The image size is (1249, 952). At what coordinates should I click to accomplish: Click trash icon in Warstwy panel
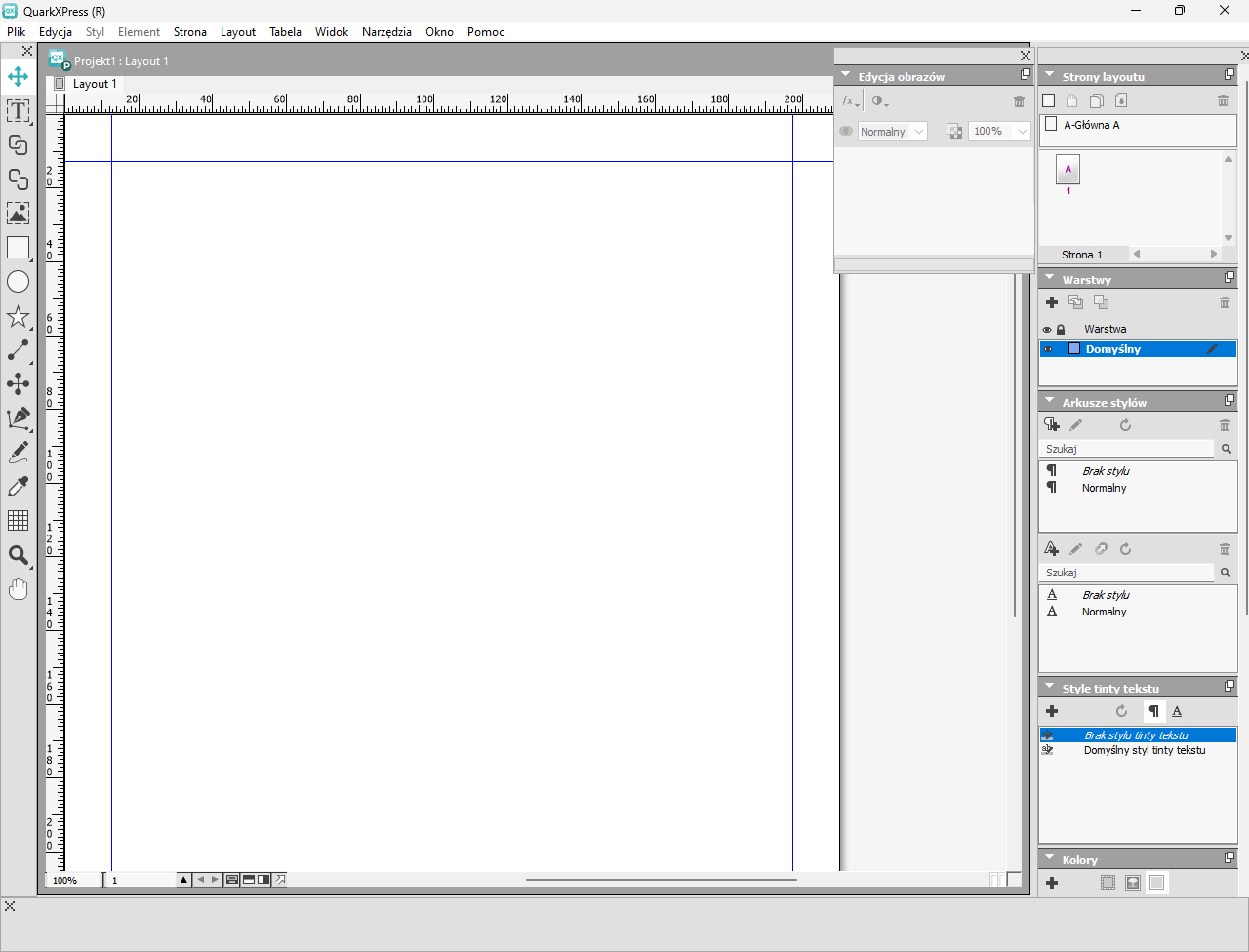pyautogui.click(x=1225, y=302)
